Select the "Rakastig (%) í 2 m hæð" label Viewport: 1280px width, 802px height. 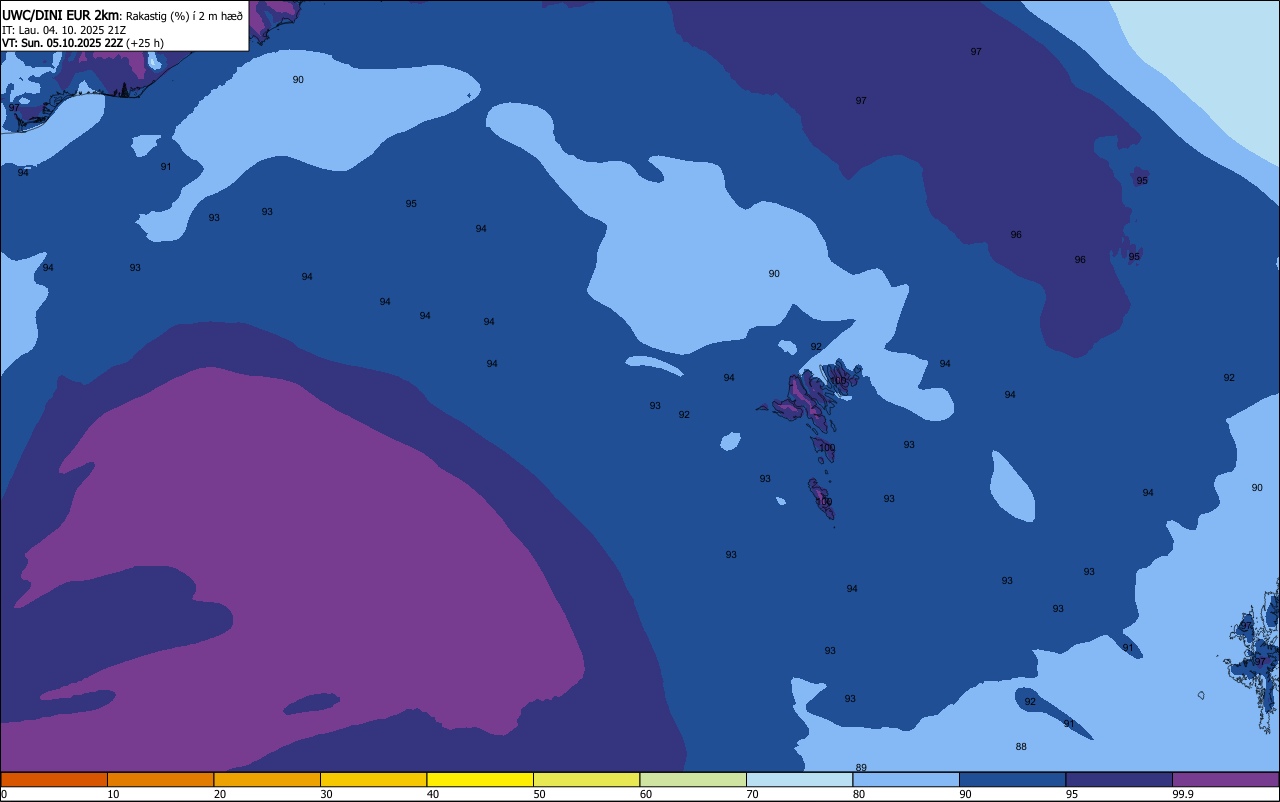click(x=184, y=15)
